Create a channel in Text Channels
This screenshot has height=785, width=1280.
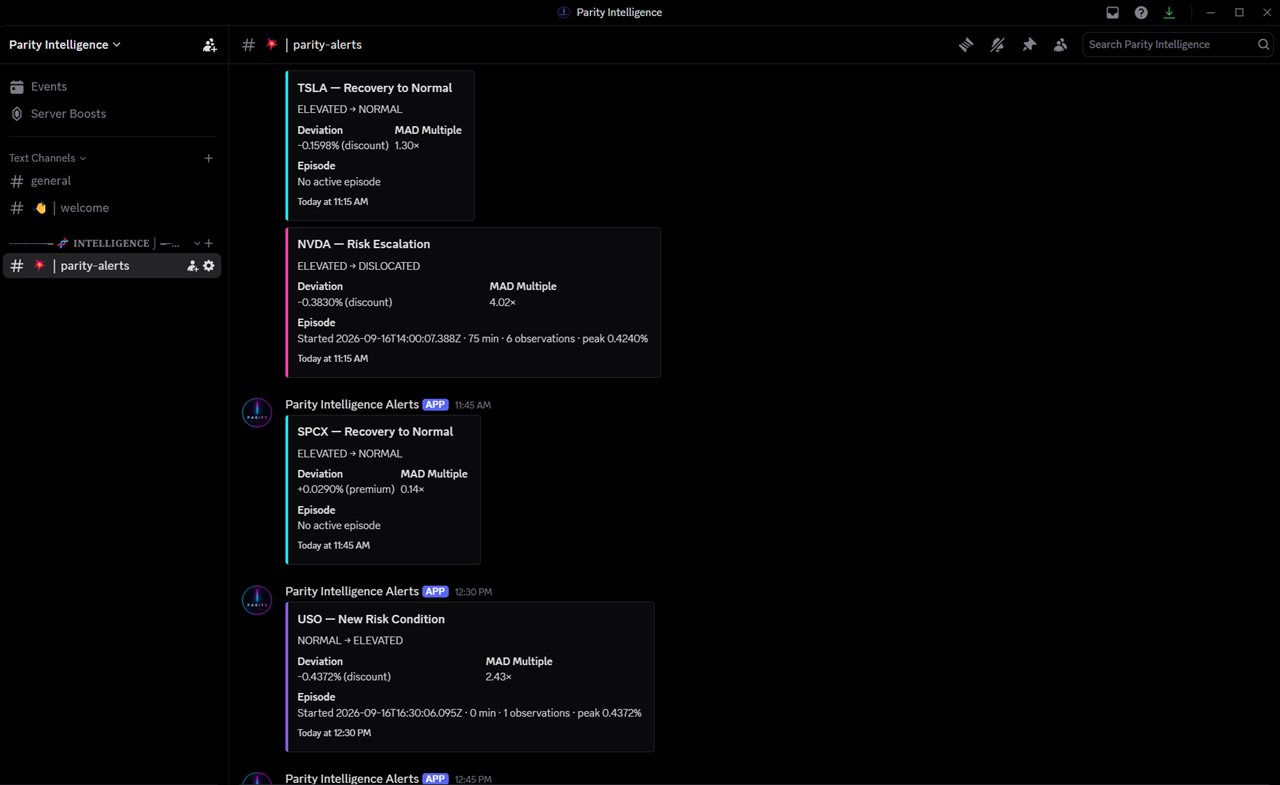[209, 158]
